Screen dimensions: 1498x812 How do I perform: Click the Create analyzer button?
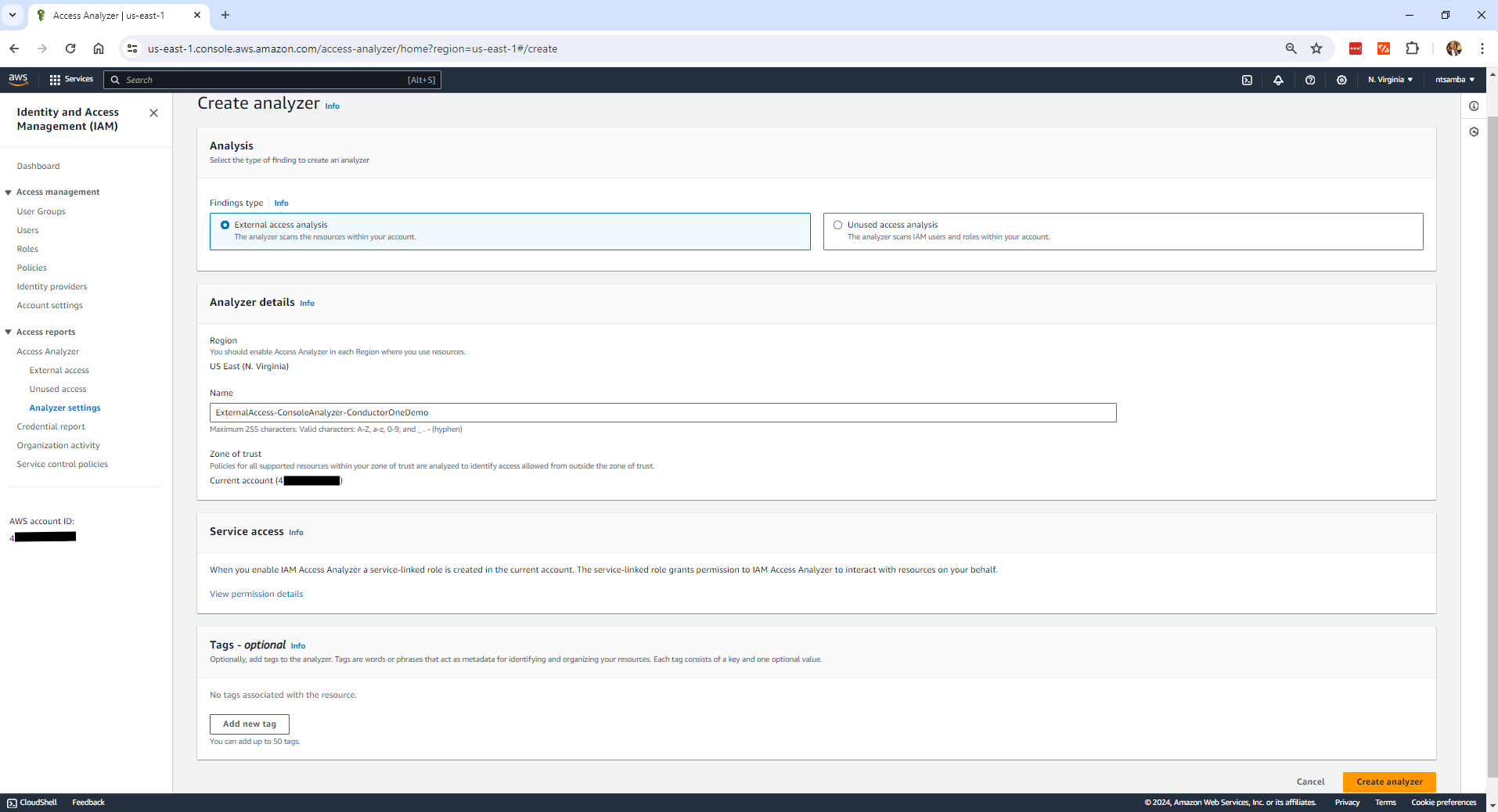click(1388, 781)
